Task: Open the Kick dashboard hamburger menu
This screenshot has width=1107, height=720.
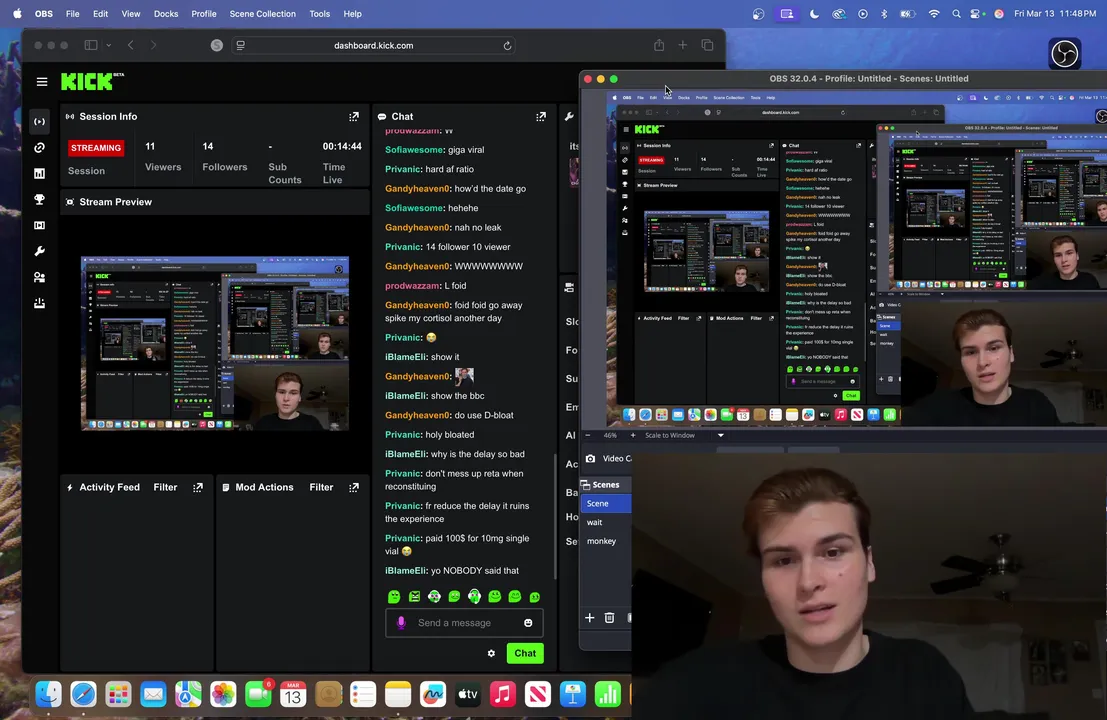Action: pyautogui.click(x=42, y=82)
